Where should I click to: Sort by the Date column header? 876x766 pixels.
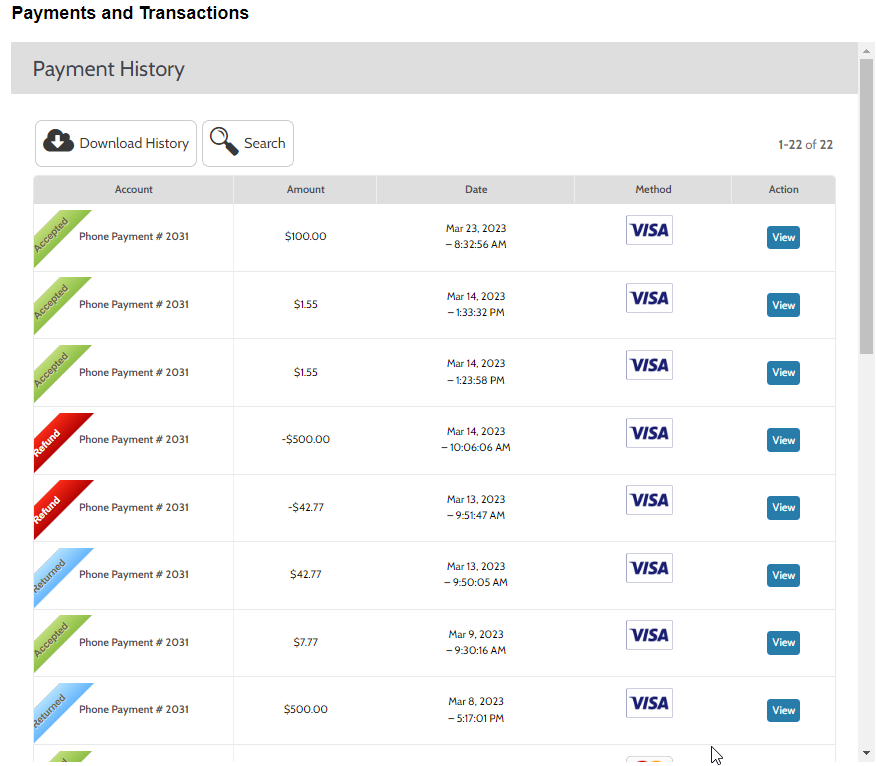tap(476, 189)
